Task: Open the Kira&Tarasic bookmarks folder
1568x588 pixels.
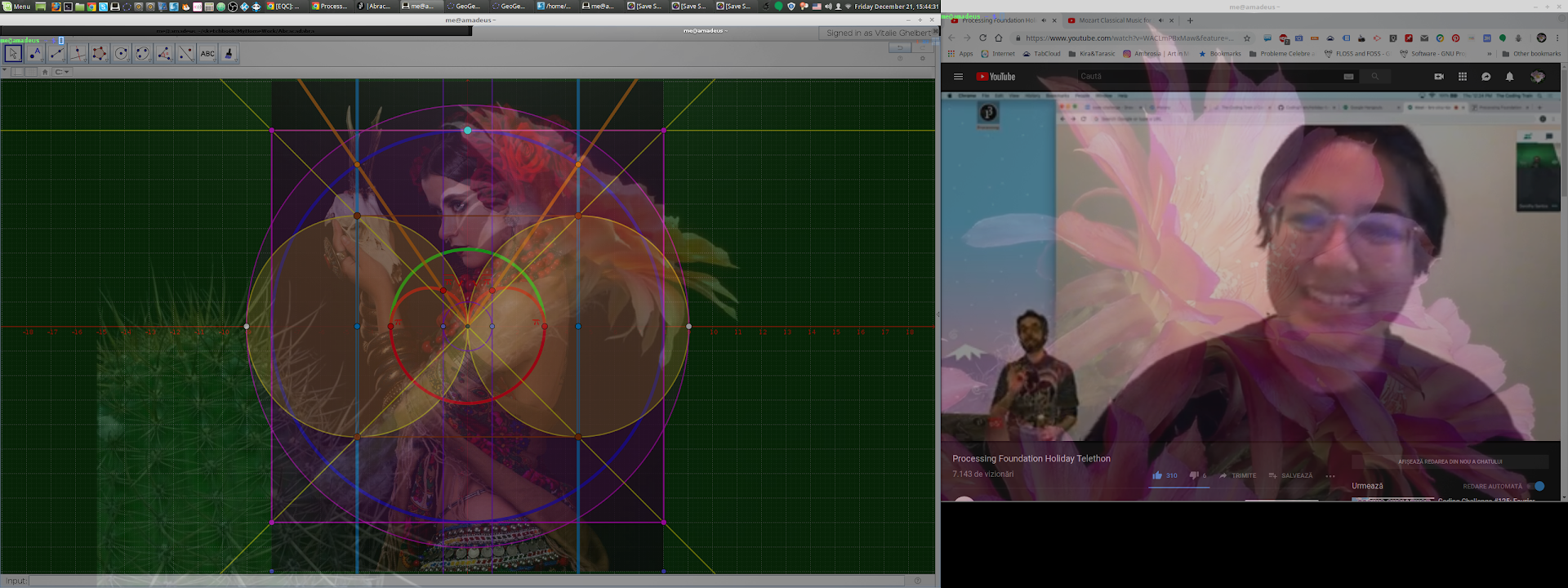Action: (x=1092, y=54)
